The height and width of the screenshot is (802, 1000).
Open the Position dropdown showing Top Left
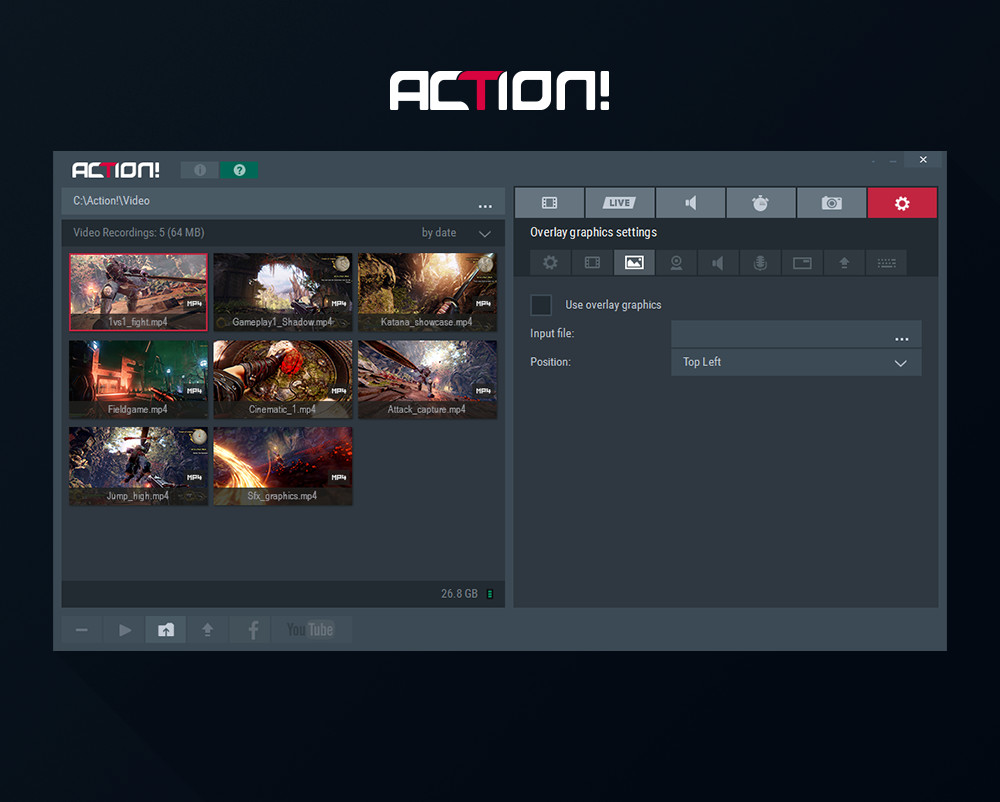[796, 362]
